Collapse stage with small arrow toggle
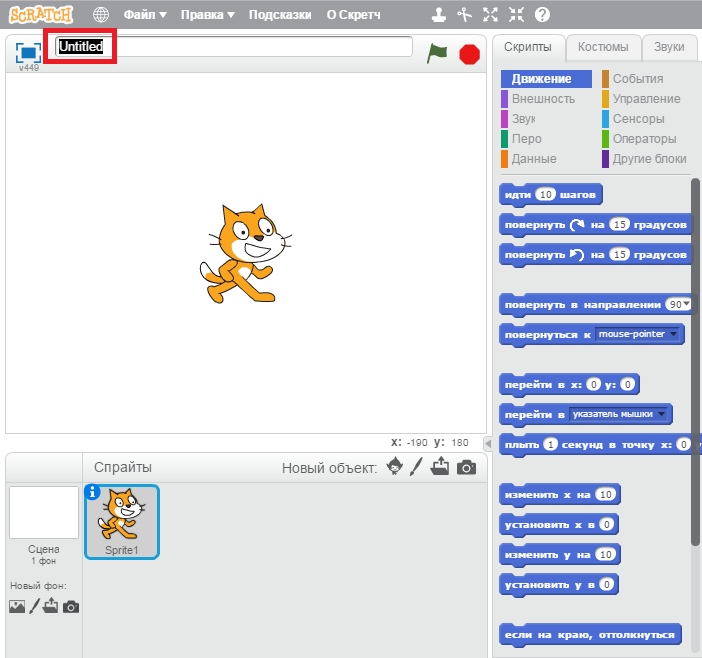This screenshot has height=658, width=702. (x=488, y=444)
